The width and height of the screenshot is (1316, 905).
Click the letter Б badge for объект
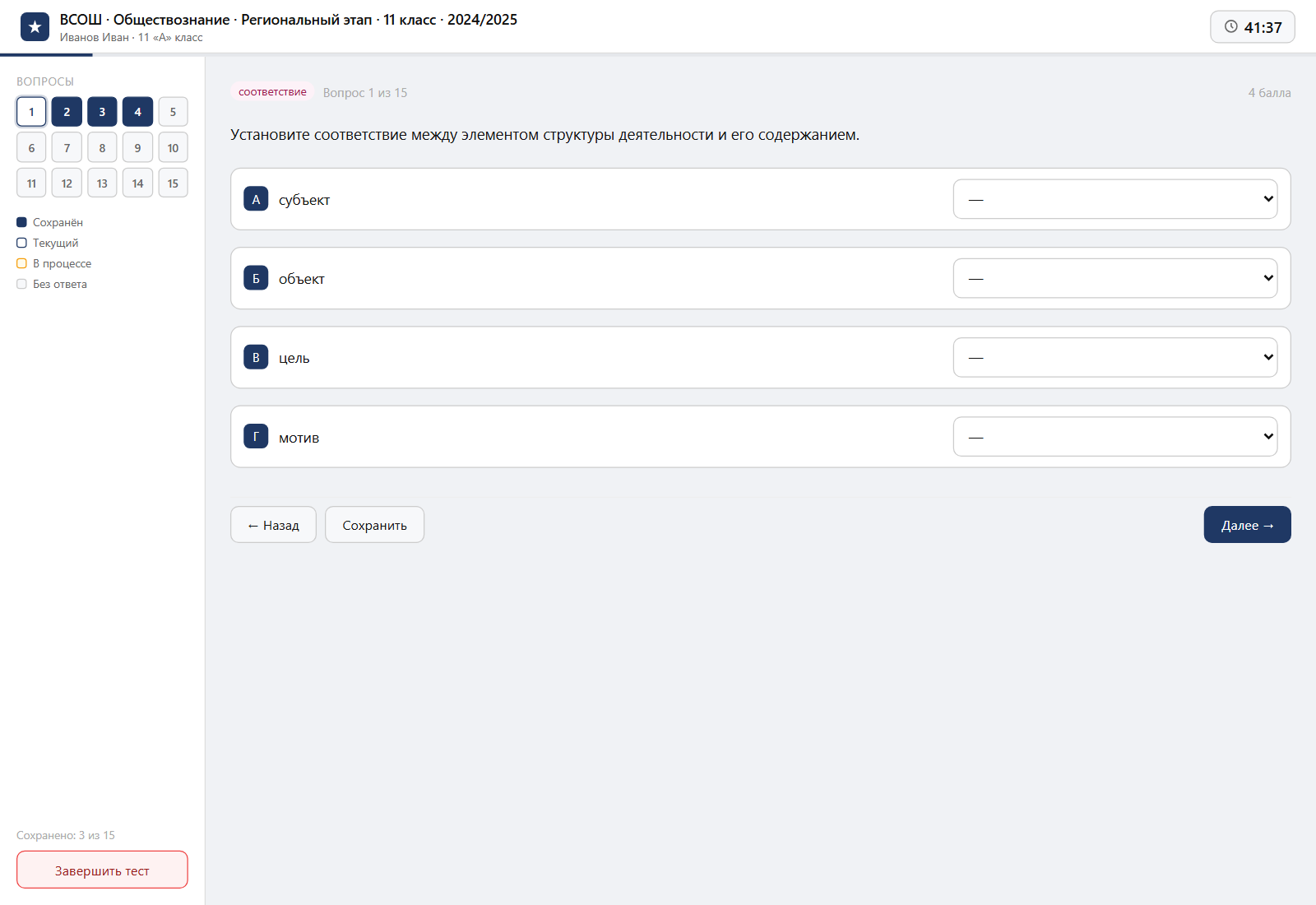256,278
